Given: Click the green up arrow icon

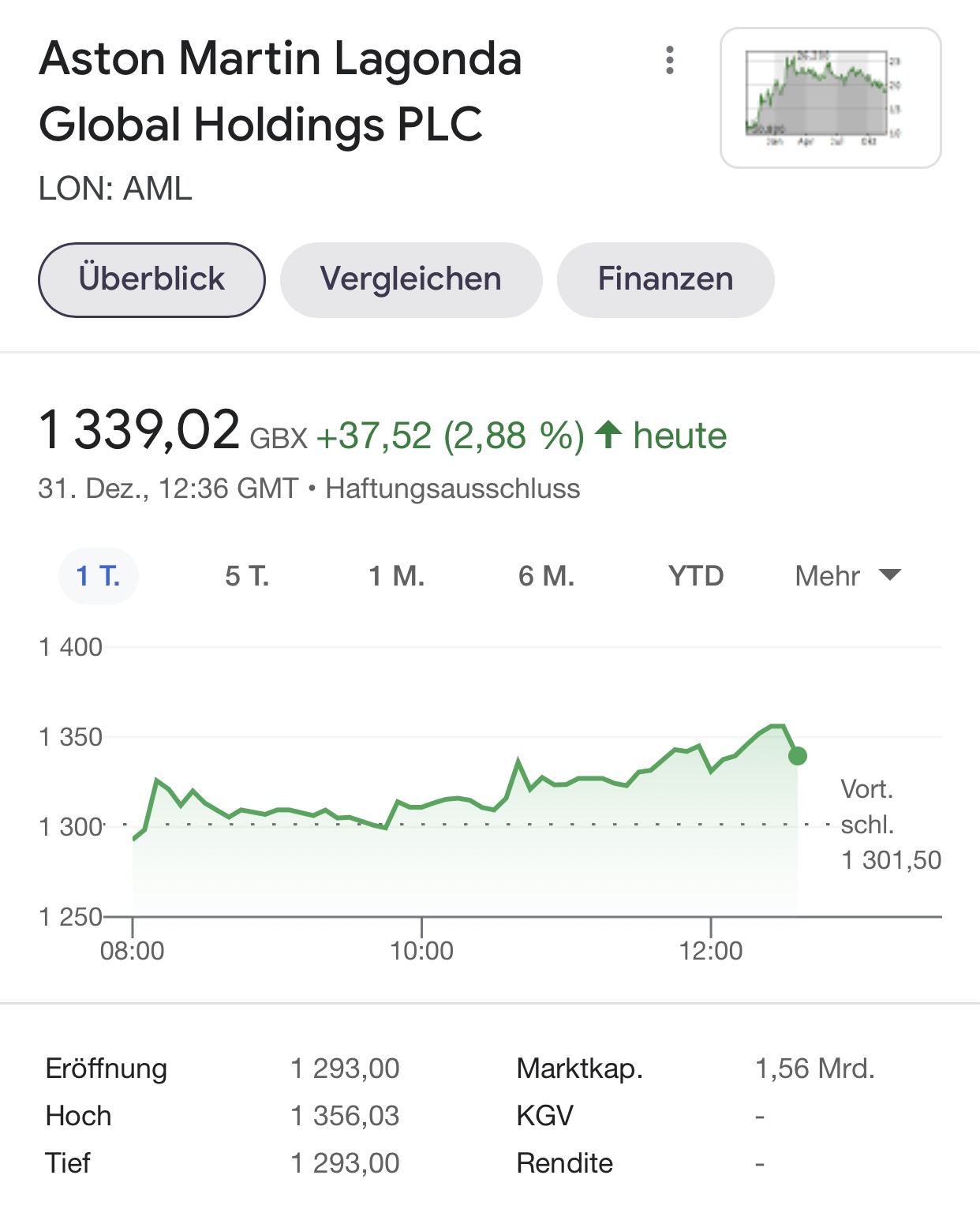Looking at the screenshot, I should [608, 434].
